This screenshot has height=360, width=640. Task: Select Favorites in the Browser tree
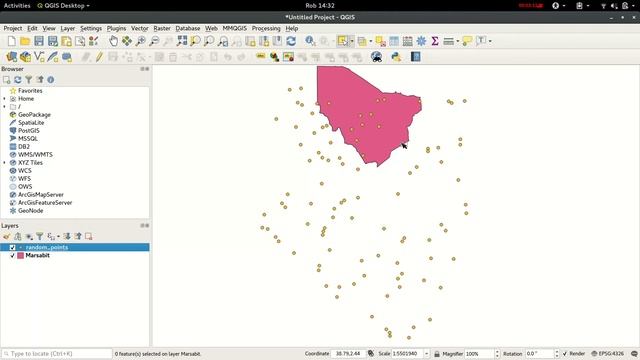pyautogui.click(x=30, y=91)
